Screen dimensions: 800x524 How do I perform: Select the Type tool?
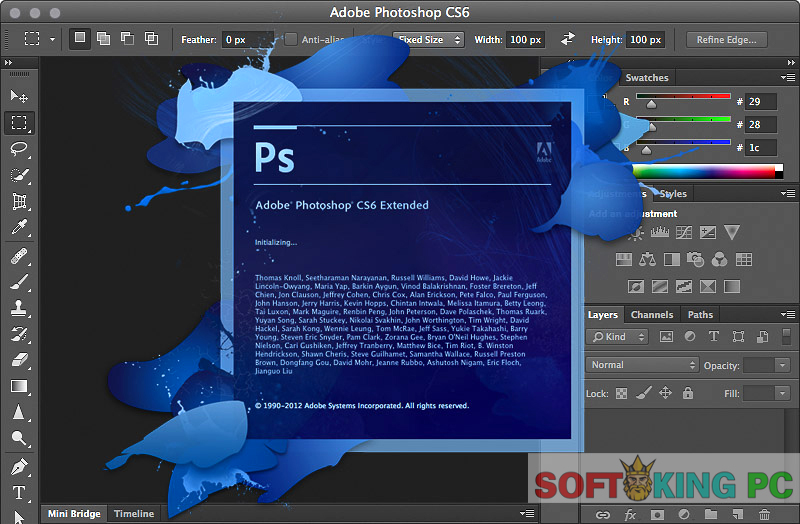(19, 493)
